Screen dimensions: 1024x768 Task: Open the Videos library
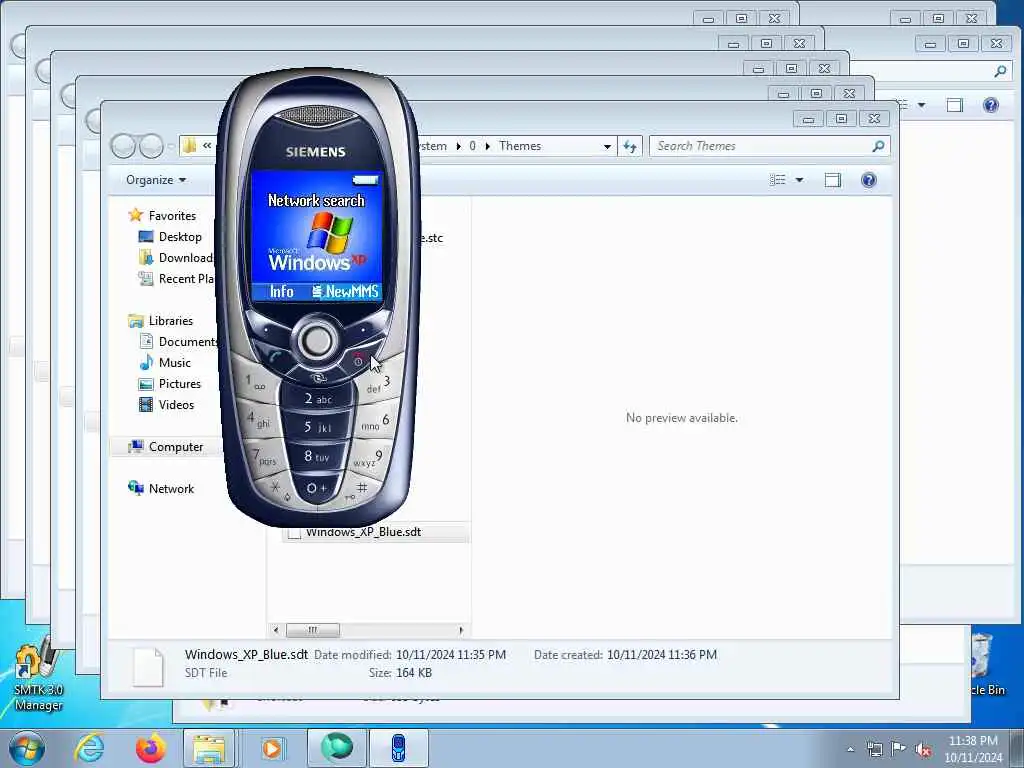(x=176, y=404)
